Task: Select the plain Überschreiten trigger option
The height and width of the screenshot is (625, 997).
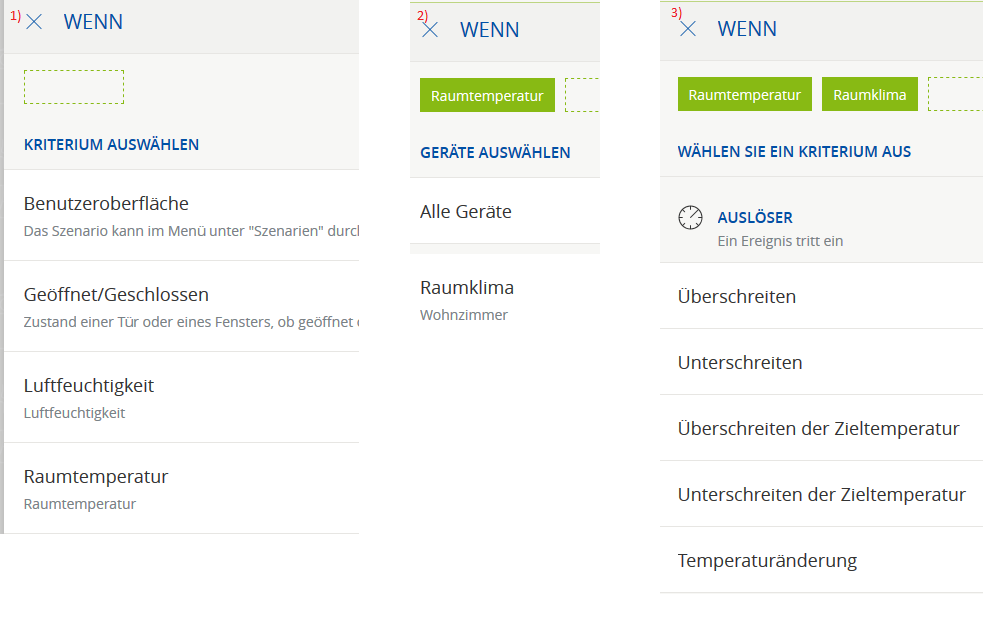Action: [x=737, y=297]
